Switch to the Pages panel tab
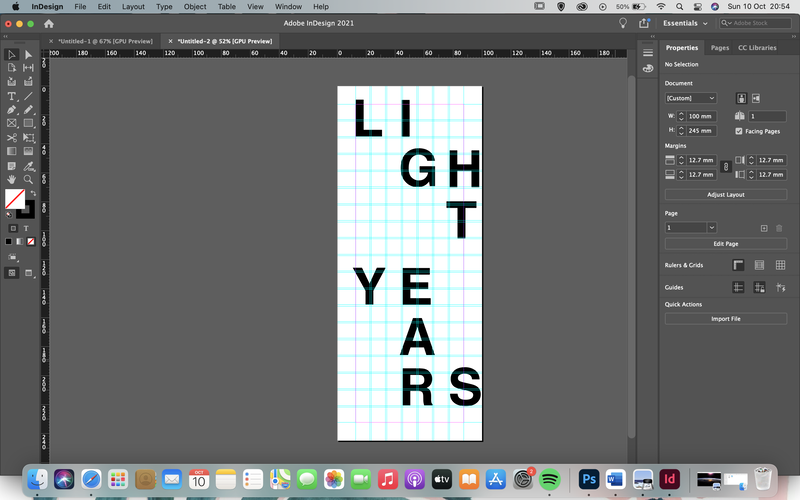800x500 pixels. point(719,47)
